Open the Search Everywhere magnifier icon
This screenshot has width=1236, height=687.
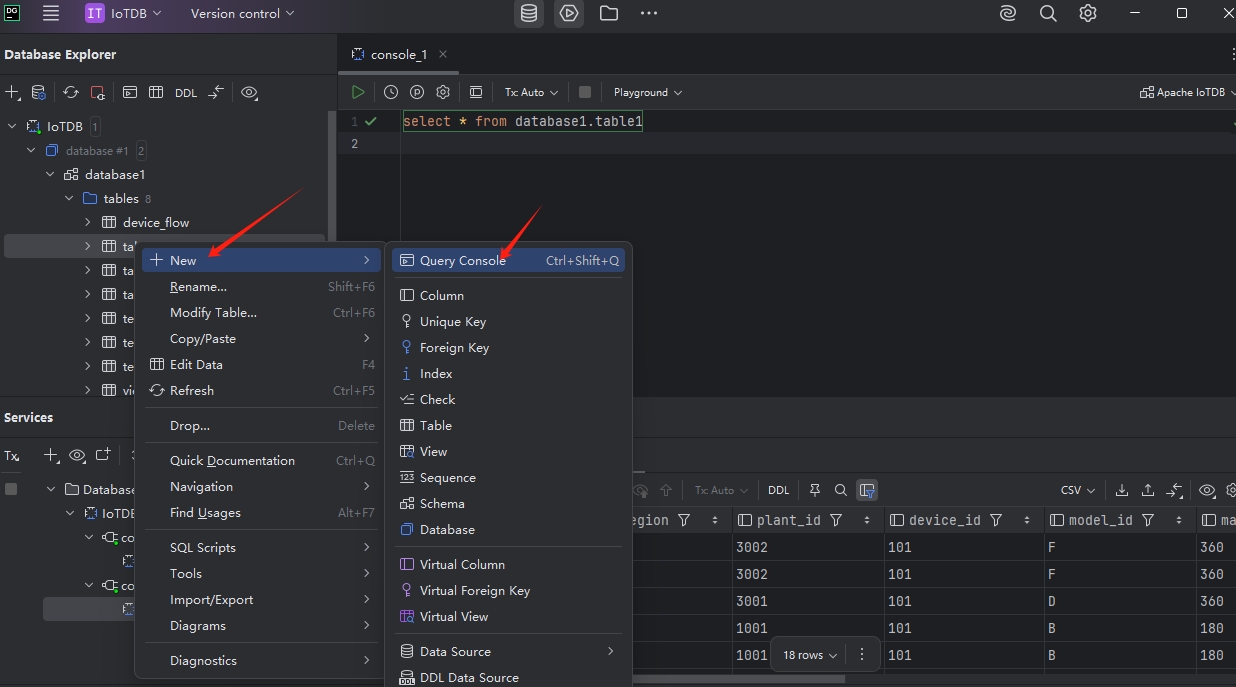(x=1048, y=14)
